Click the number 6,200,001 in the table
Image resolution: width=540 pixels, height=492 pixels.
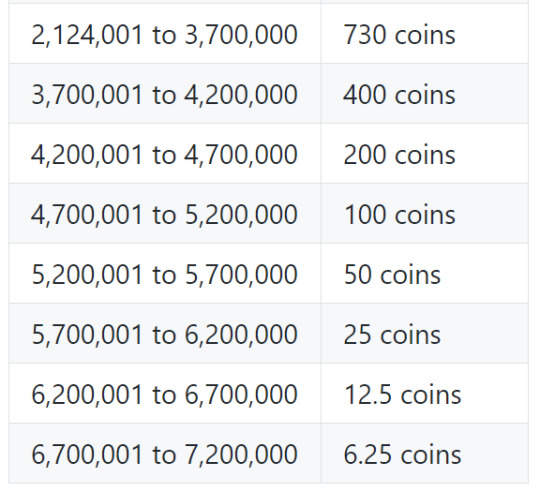pos(87,395)
